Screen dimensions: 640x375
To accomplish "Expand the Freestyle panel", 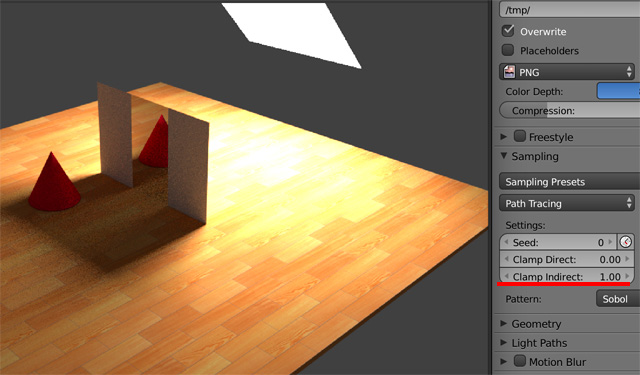I will point(504,137).
